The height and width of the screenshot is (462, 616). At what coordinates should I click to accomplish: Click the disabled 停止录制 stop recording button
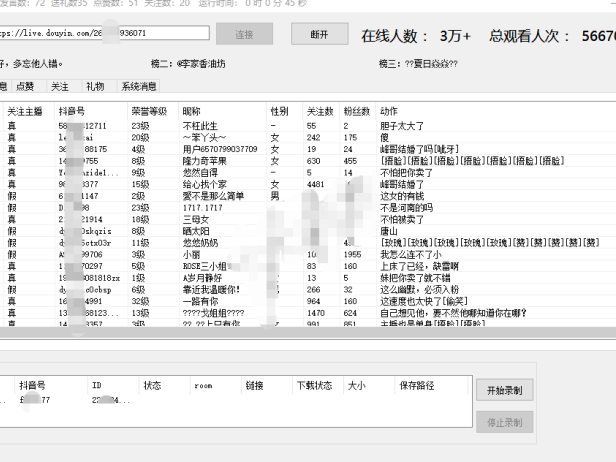pyautogui.click(x=504, y=422)
